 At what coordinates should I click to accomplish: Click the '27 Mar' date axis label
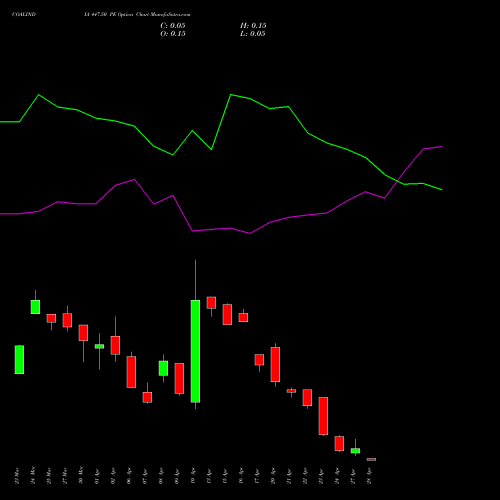[x=65, y=476]
